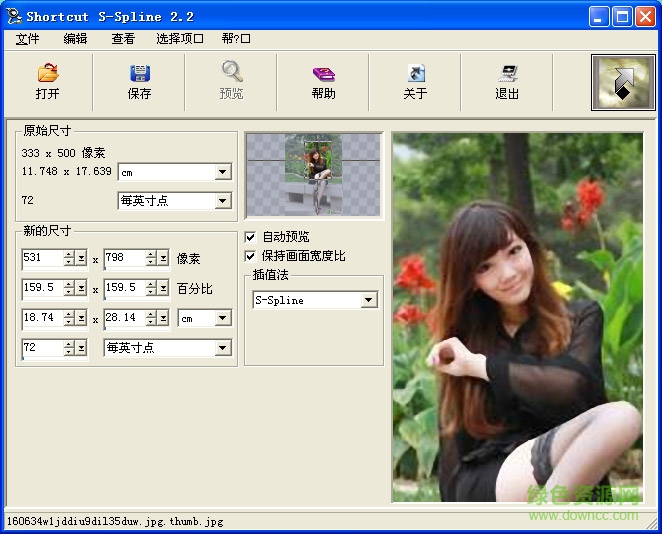The width and height of the screenshot is (662, 534).
Task: Click the 退出 (Exit) toolbar icon
Action: coord(507,74)
